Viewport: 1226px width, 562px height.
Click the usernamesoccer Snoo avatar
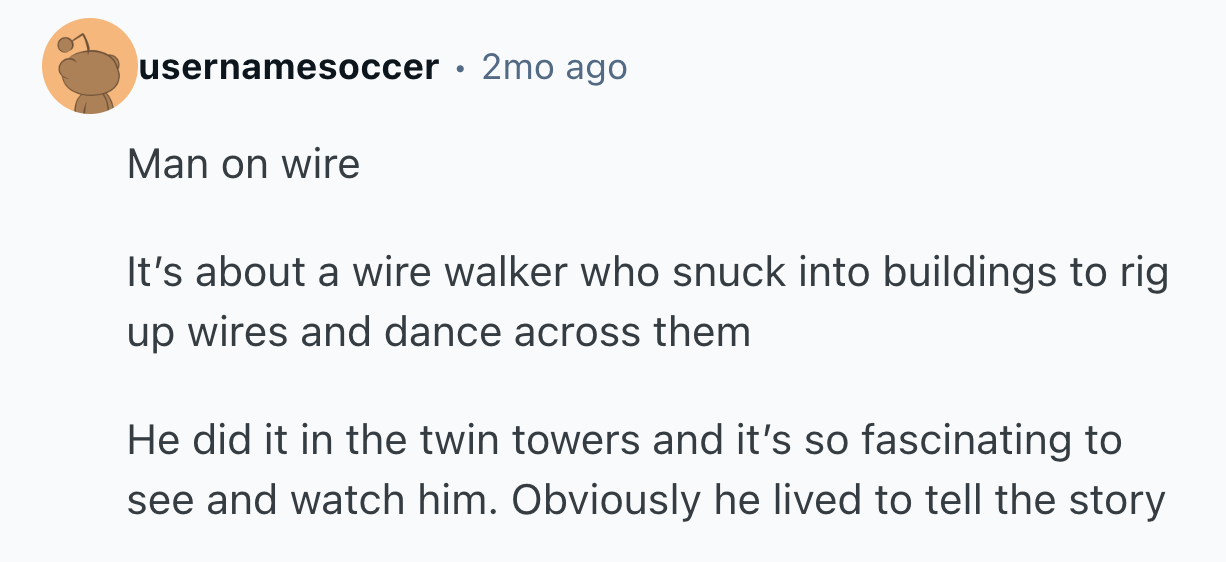[90, 67]
